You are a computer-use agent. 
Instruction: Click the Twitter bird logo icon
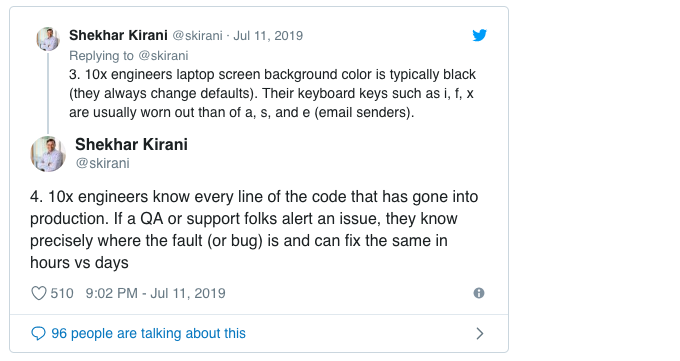click(x=479, y=35)
